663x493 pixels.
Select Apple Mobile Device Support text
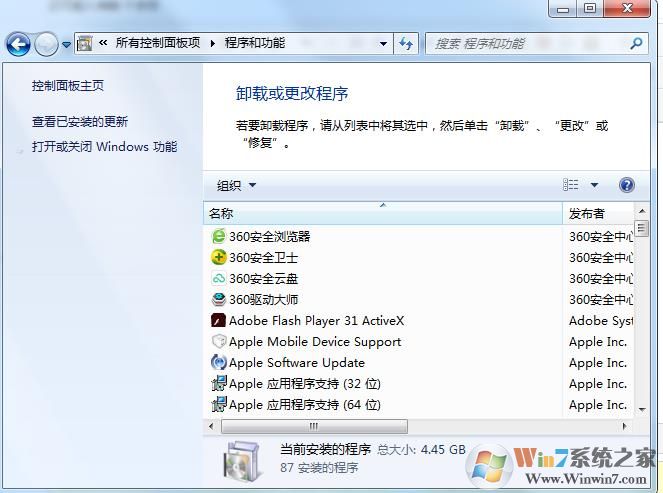(x=315, y=342)
